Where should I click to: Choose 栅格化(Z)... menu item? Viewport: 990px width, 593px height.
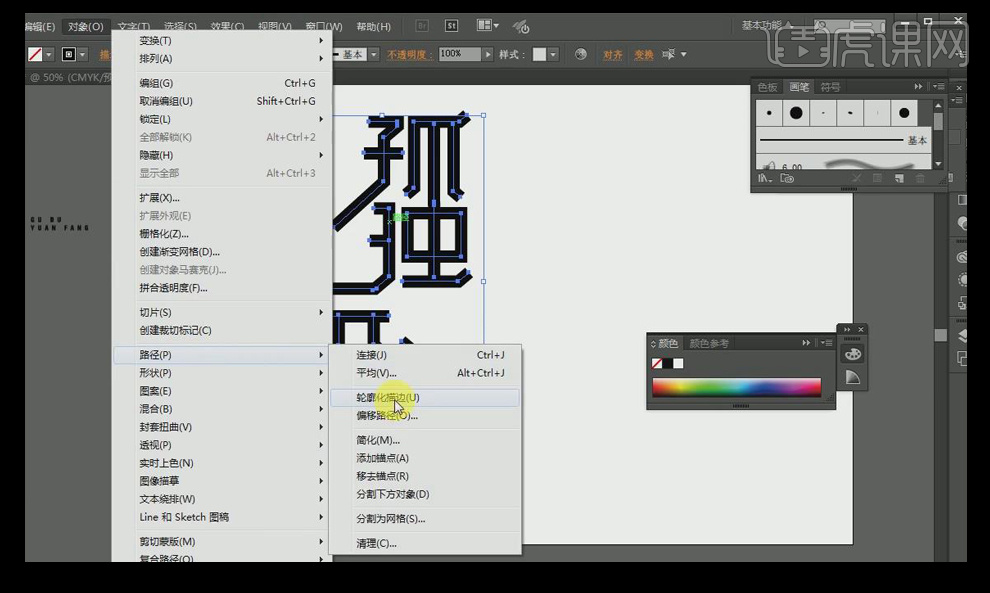coord(222,234)
